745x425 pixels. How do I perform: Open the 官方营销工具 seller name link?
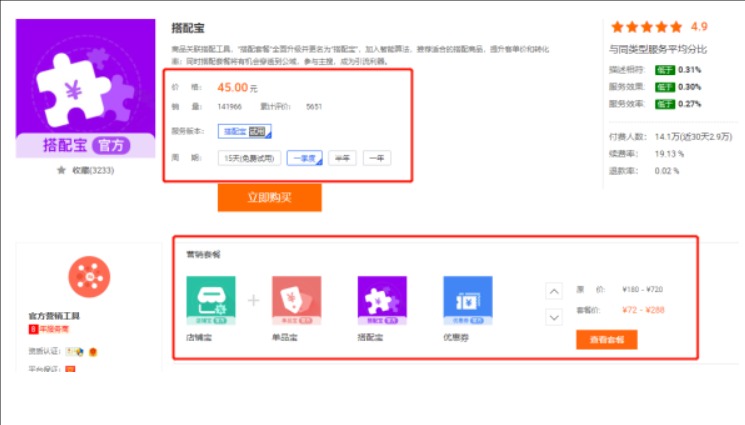pyautogui.click(x=54, y=316)
